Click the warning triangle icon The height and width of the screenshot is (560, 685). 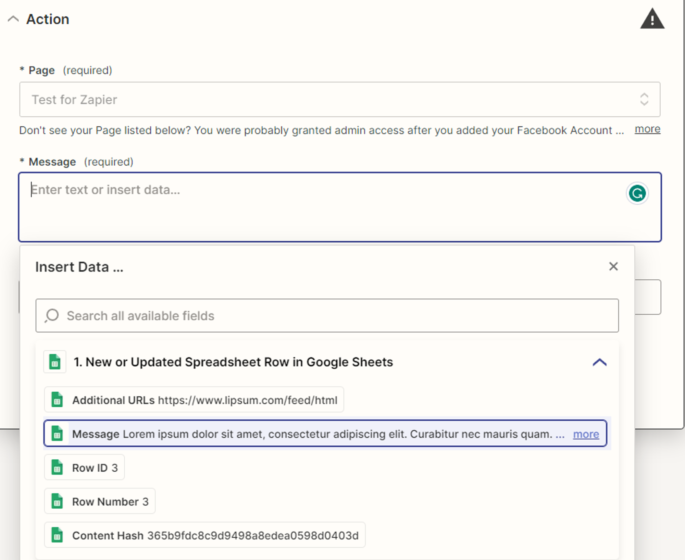652,19
